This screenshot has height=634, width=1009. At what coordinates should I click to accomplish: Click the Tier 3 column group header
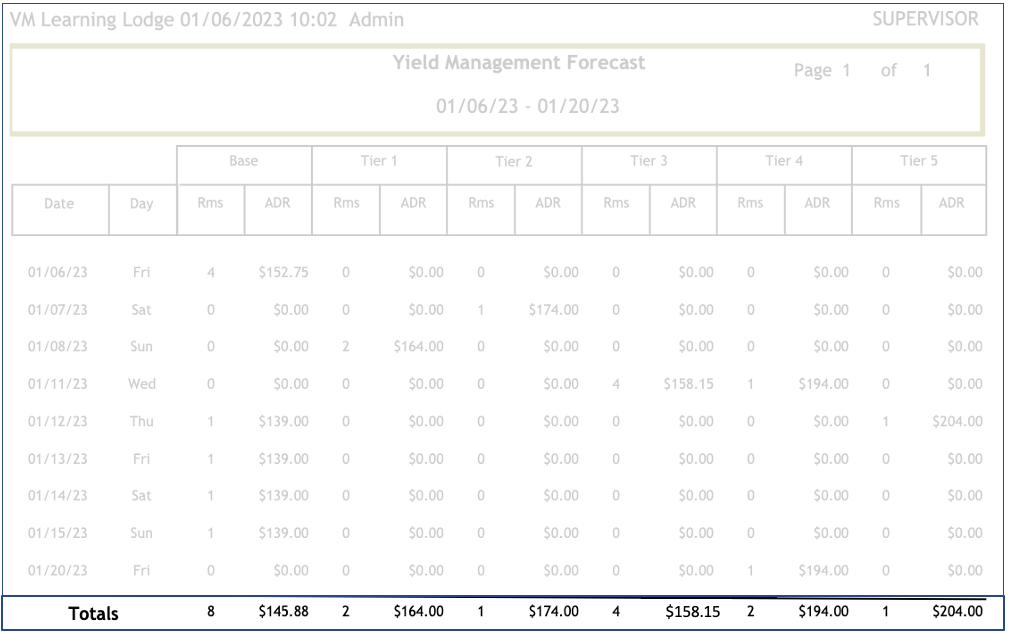(x=648, y=161)
